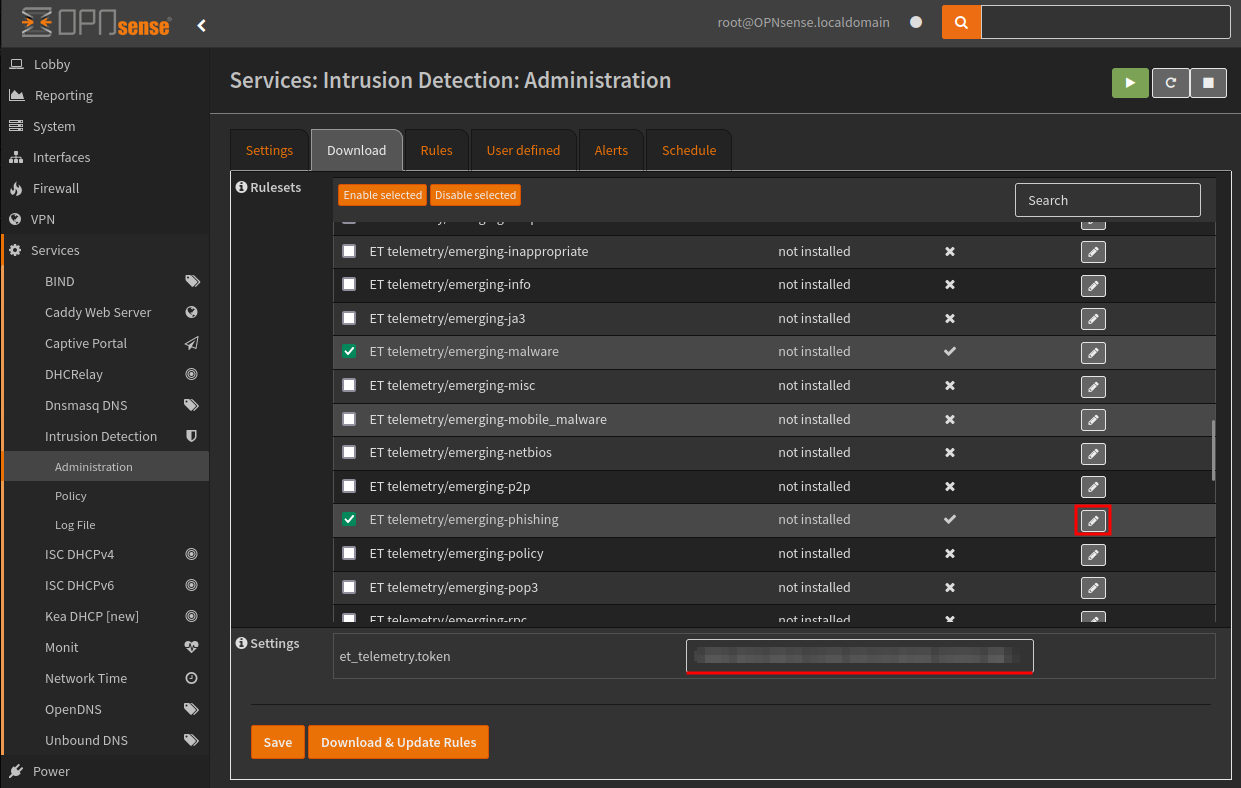Stop the service with the square icon
Image resolution: width=1241 pixels, height=788 pixels.
[1208, 83]
